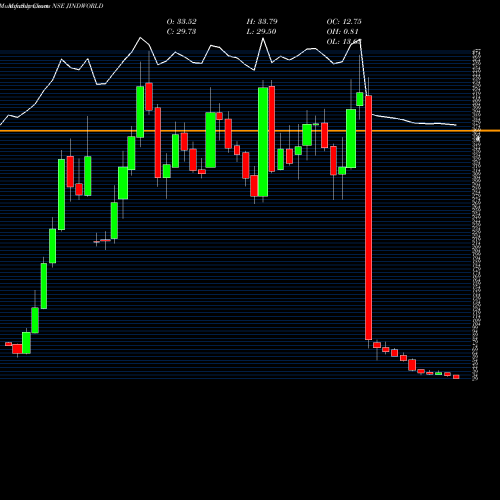The width and height of the screenshot is (500, 500).
Task: Select the tallest red crash candlestick
Action: 368,217
